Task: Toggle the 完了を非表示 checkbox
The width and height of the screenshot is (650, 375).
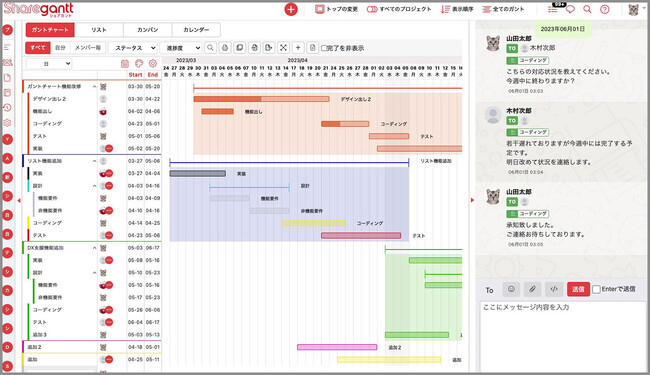Action: (324, 48)
